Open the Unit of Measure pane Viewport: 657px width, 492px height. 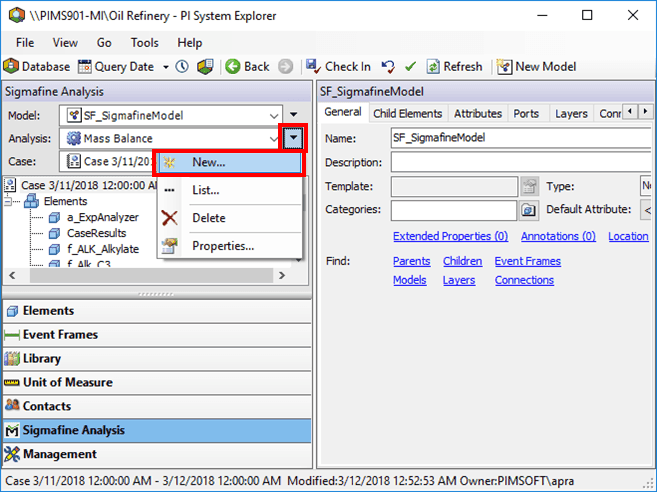157,383
